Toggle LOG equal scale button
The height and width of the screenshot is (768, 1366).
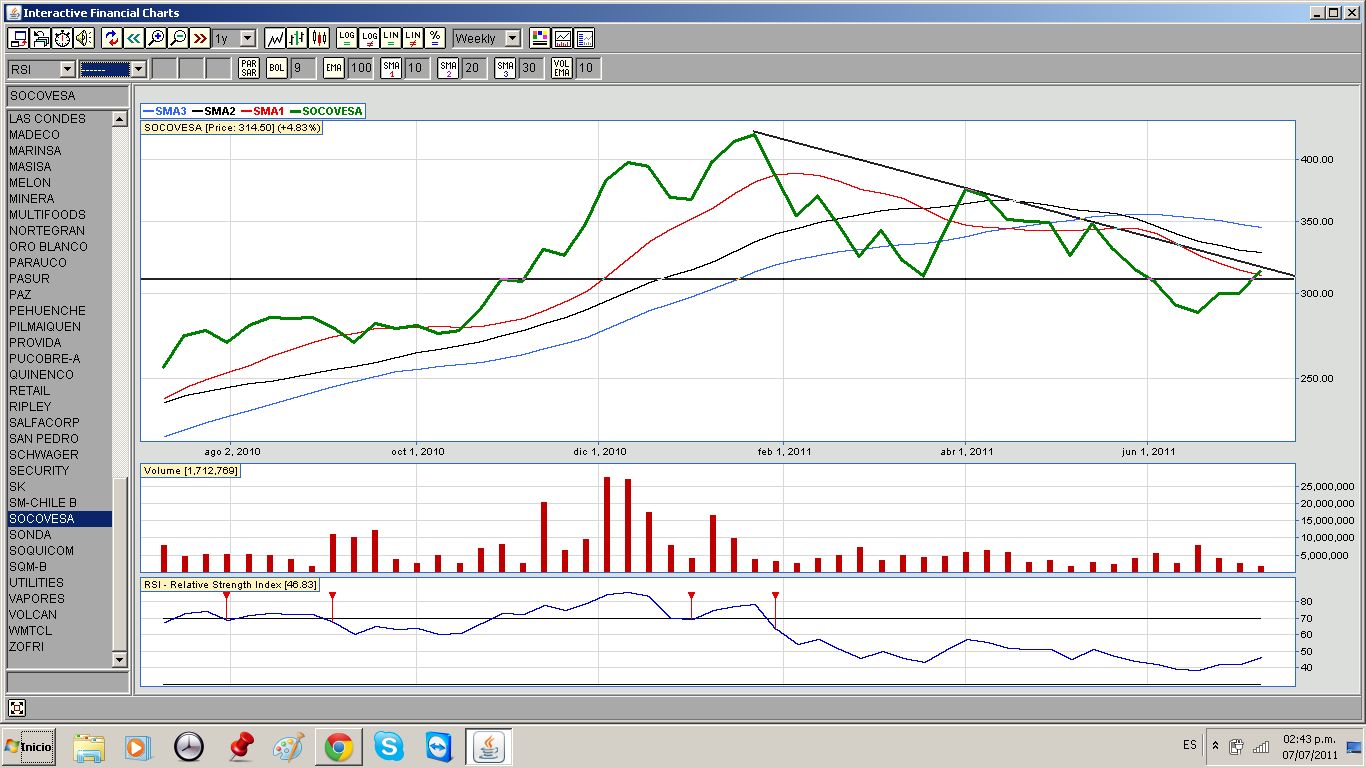coord(347,38)
